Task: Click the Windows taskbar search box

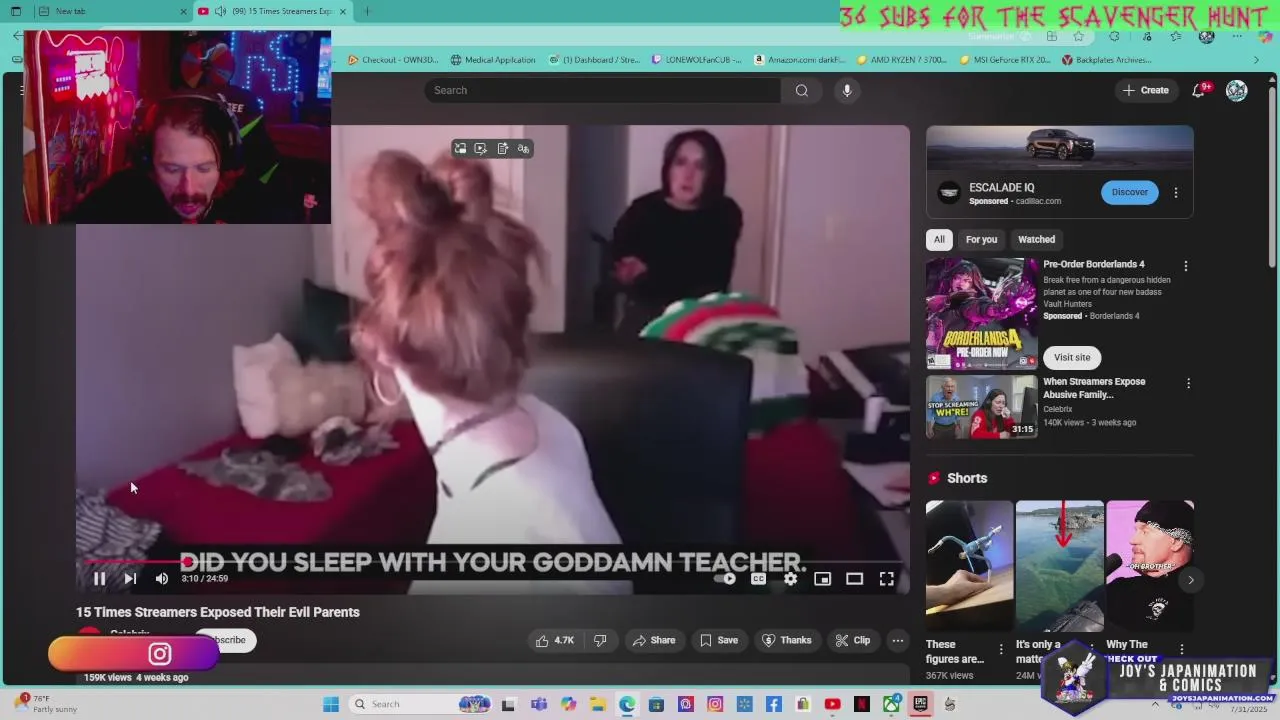Action: pos(420,704)
